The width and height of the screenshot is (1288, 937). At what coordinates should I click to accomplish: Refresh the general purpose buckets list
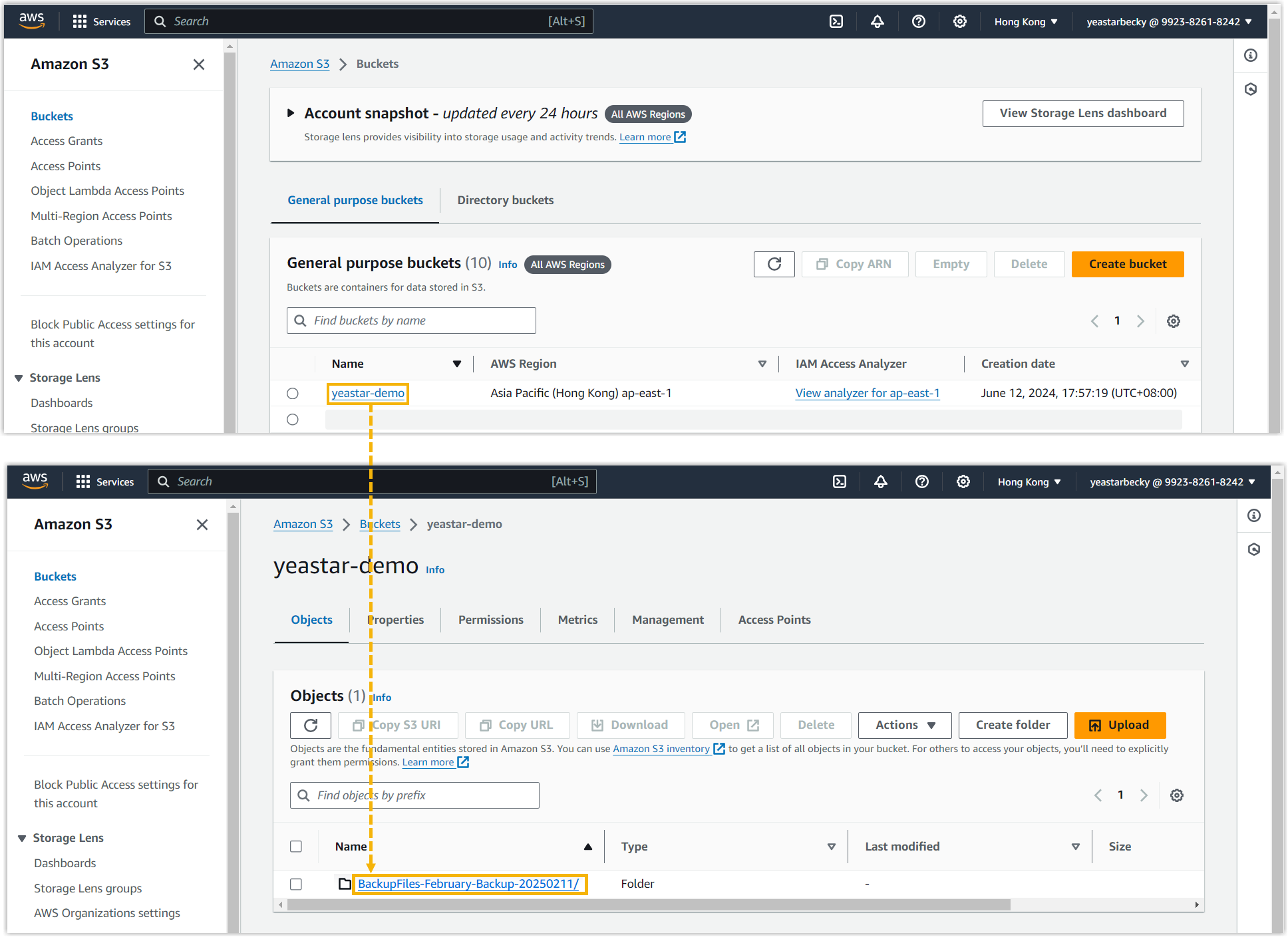click(x=774, y=264)
